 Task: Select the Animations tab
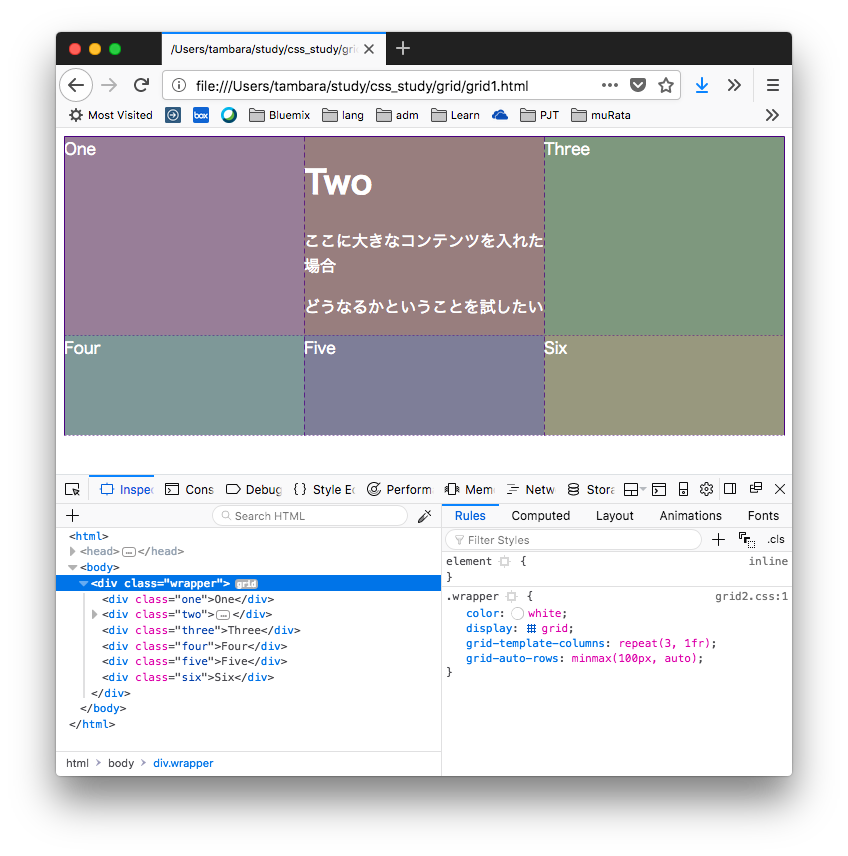pos(690,515)
